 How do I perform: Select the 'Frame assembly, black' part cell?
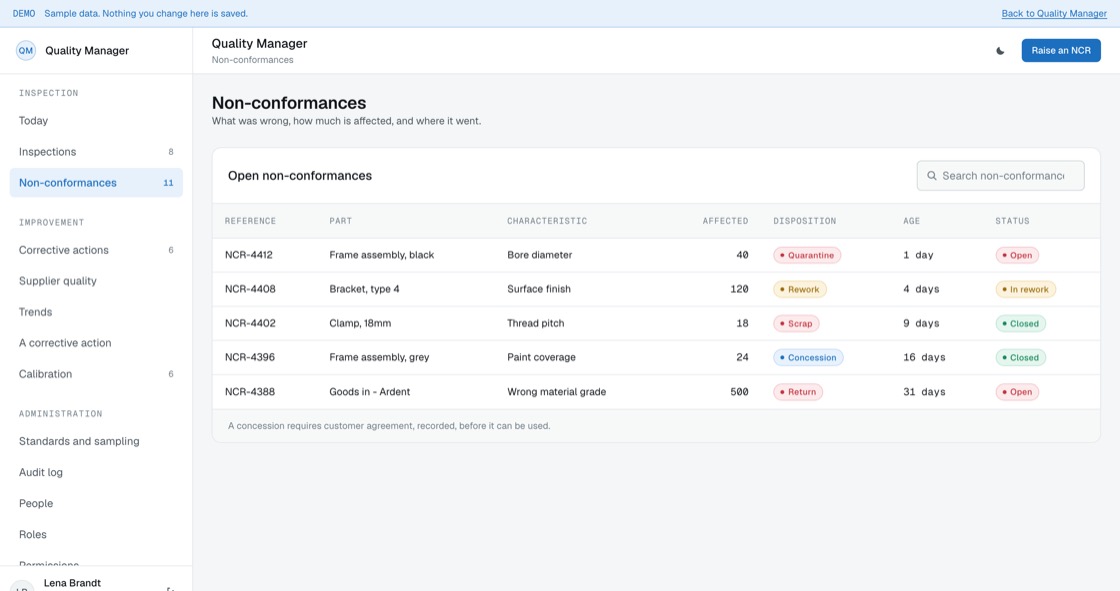pyautogui.click(x=381, y=255)
